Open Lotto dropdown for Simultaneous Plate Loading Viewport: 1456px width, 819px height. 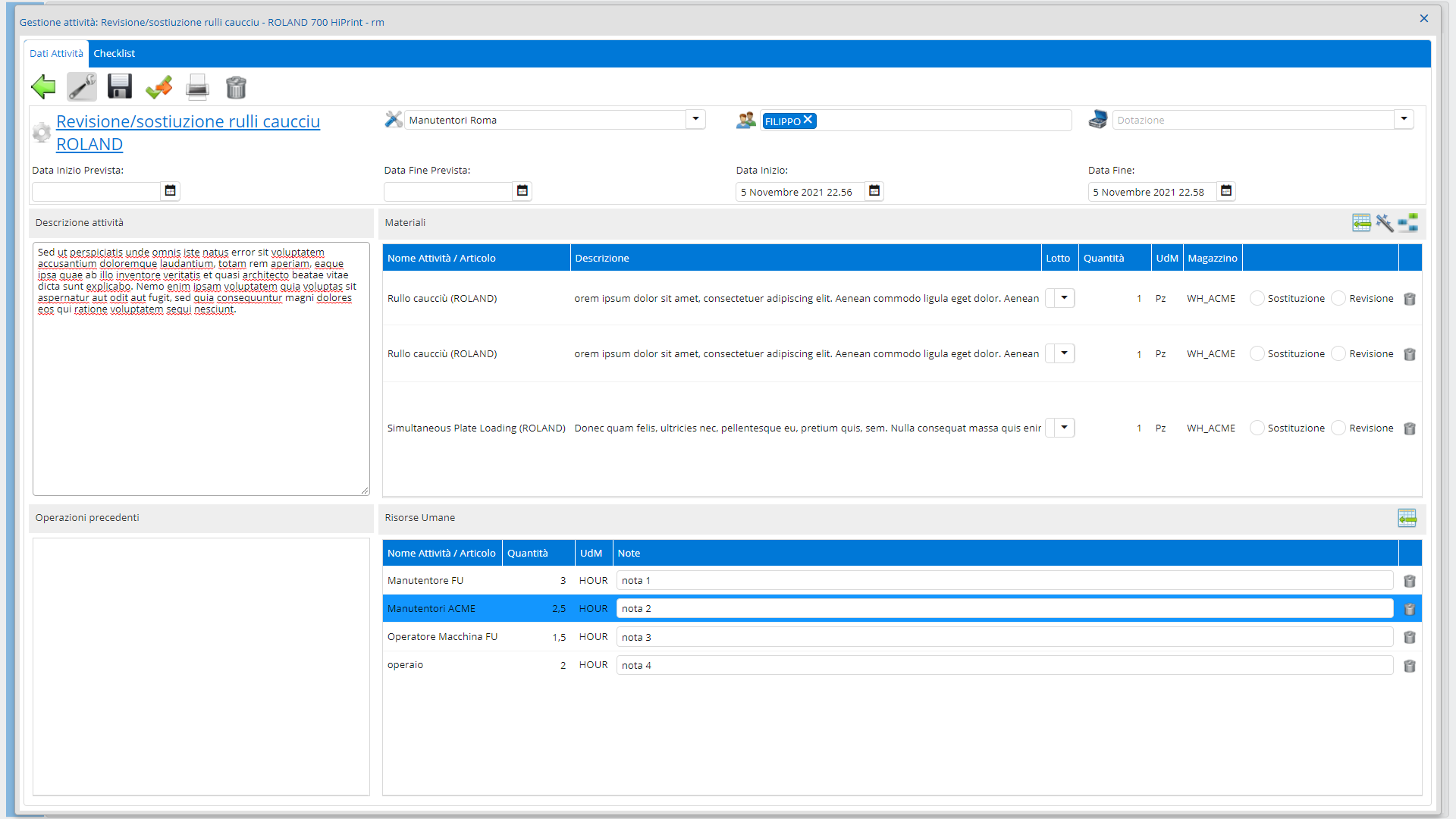(1065, 428)
